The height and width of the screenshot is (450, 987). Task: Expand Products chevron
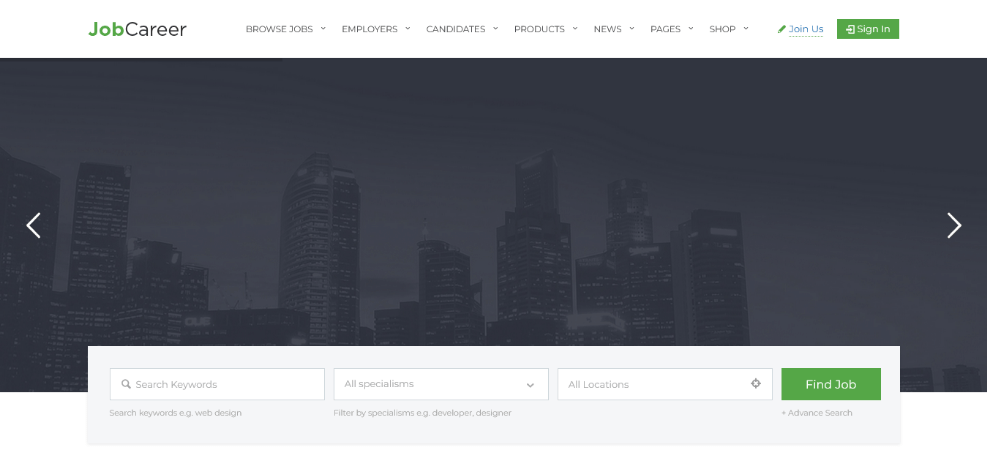(x=575, y=28)
